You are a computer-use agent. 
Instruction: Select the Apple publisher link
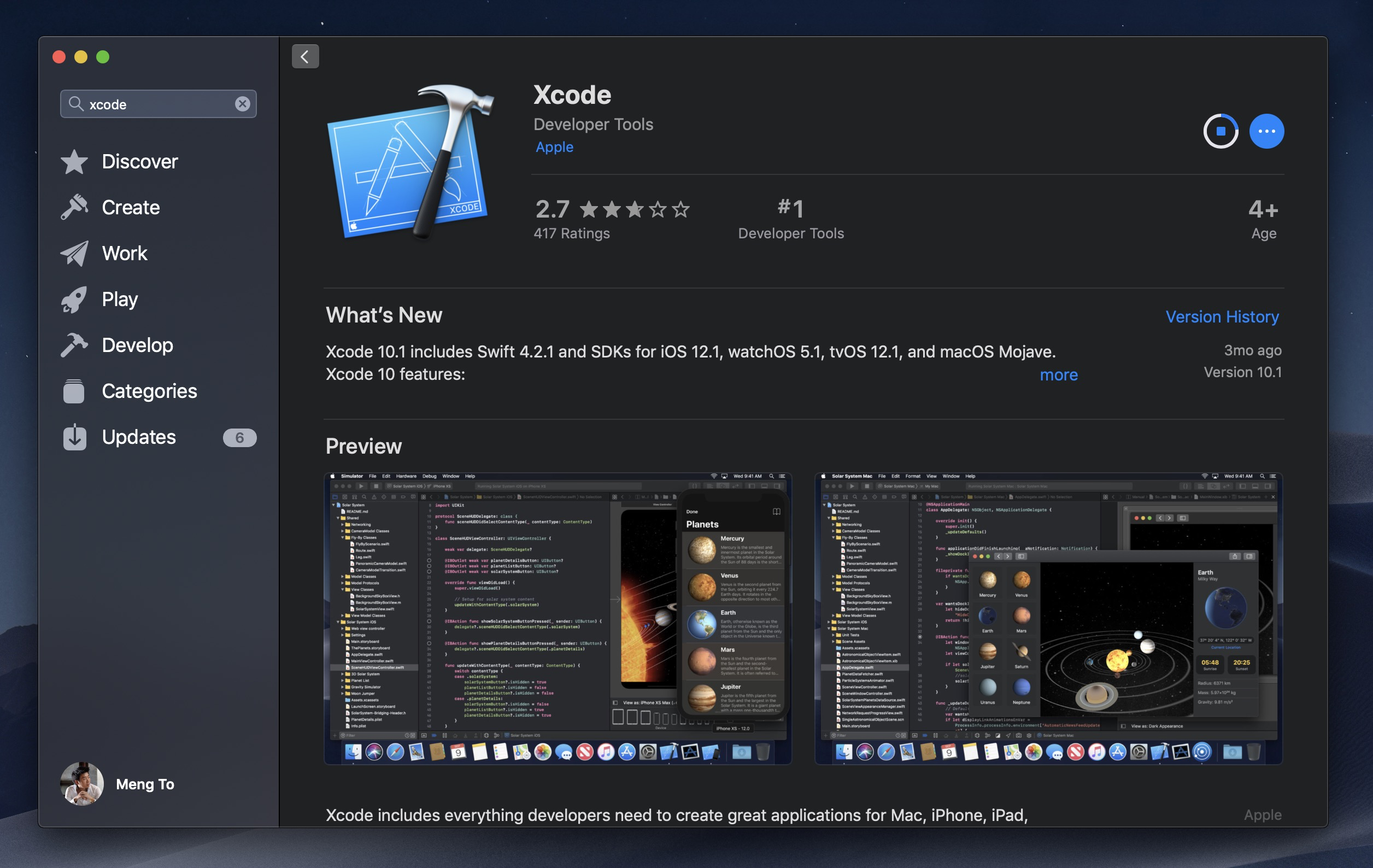pos(554,146)
